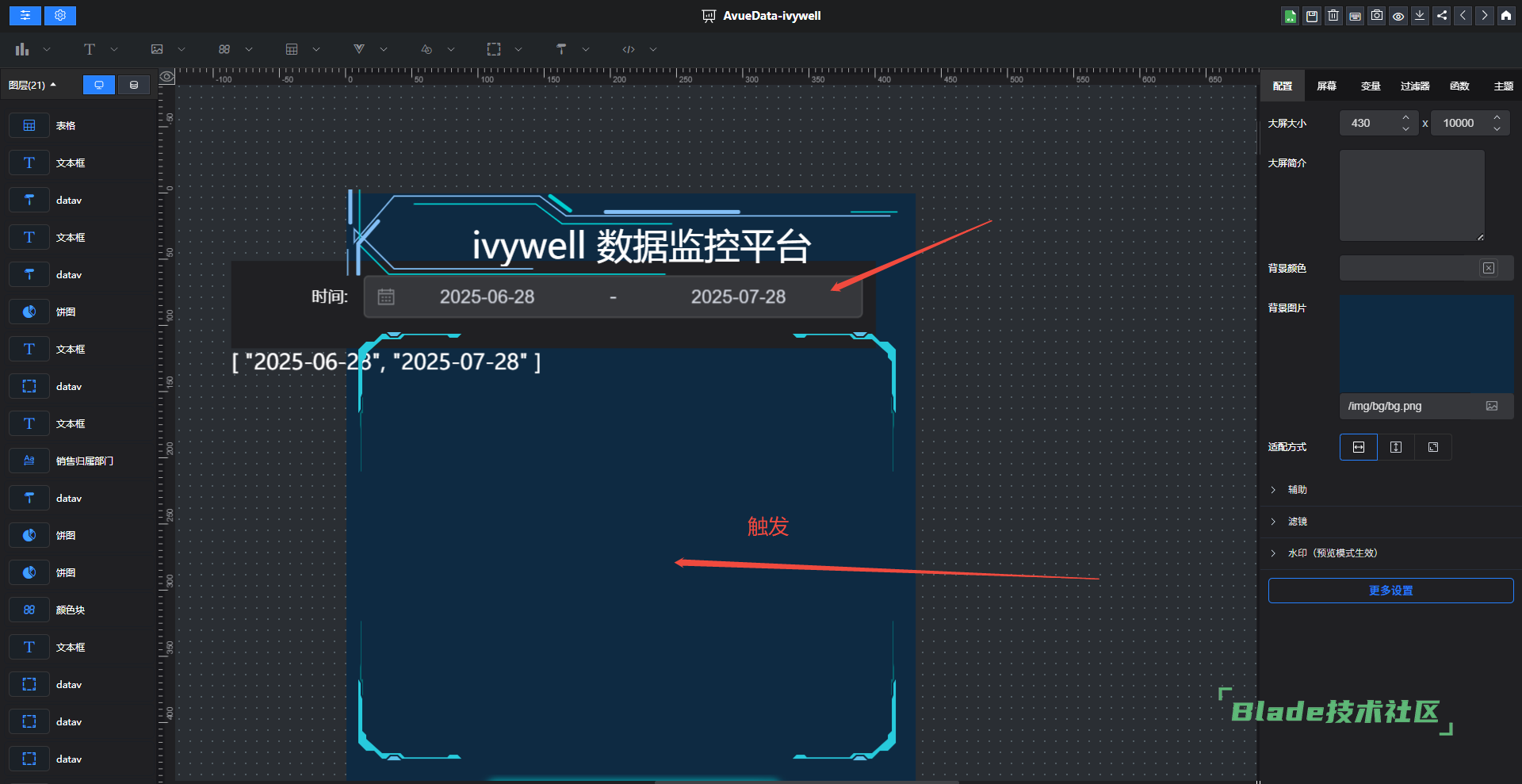Click the blue gear settings button top left
The height and width of the screenshot is (784, 1522).
pos(60,15)
